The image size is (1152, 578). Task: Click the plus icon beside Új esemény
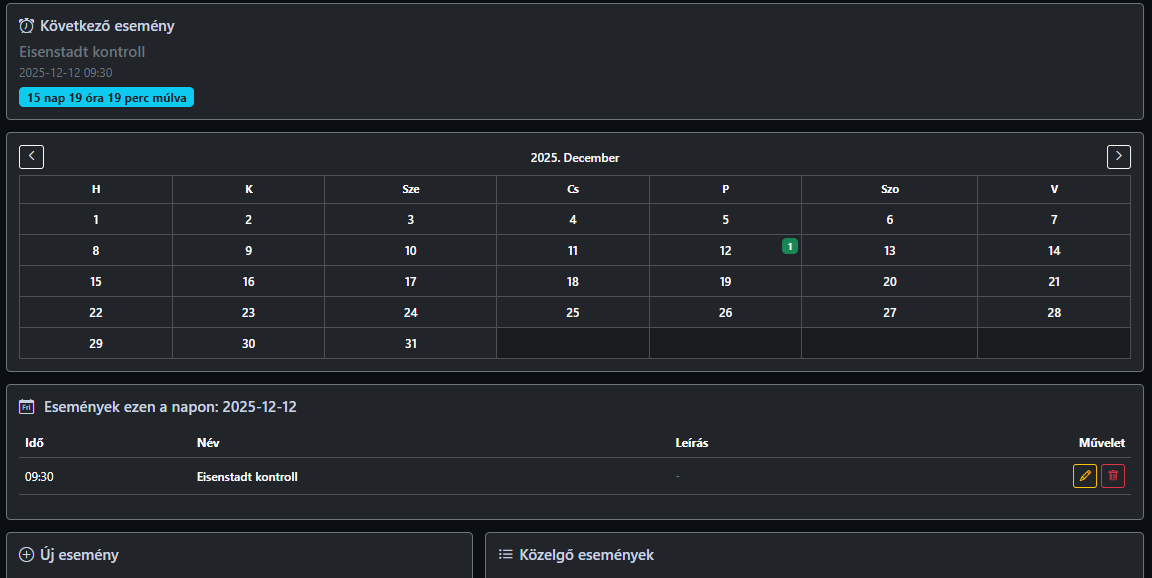(x=27, y=555)
